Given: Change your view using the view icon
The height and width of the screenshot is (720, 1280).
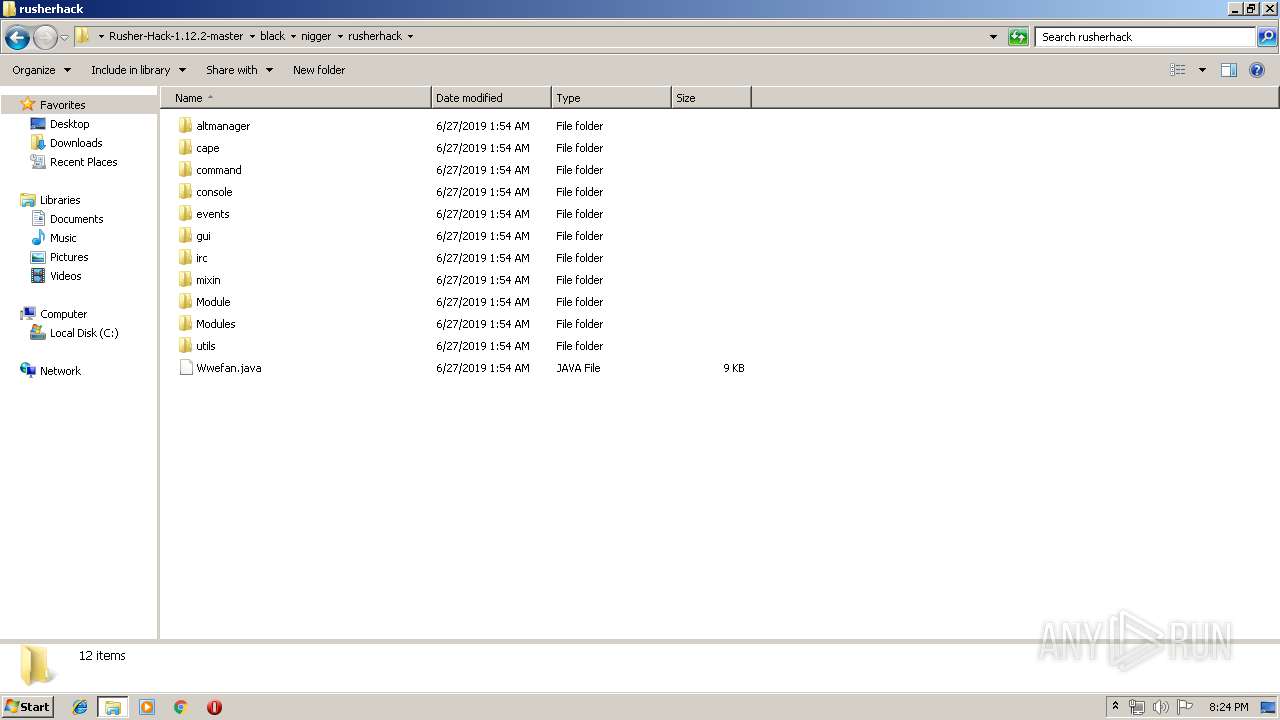Looking at the screenshot, I should click(x=1178, y=70).
